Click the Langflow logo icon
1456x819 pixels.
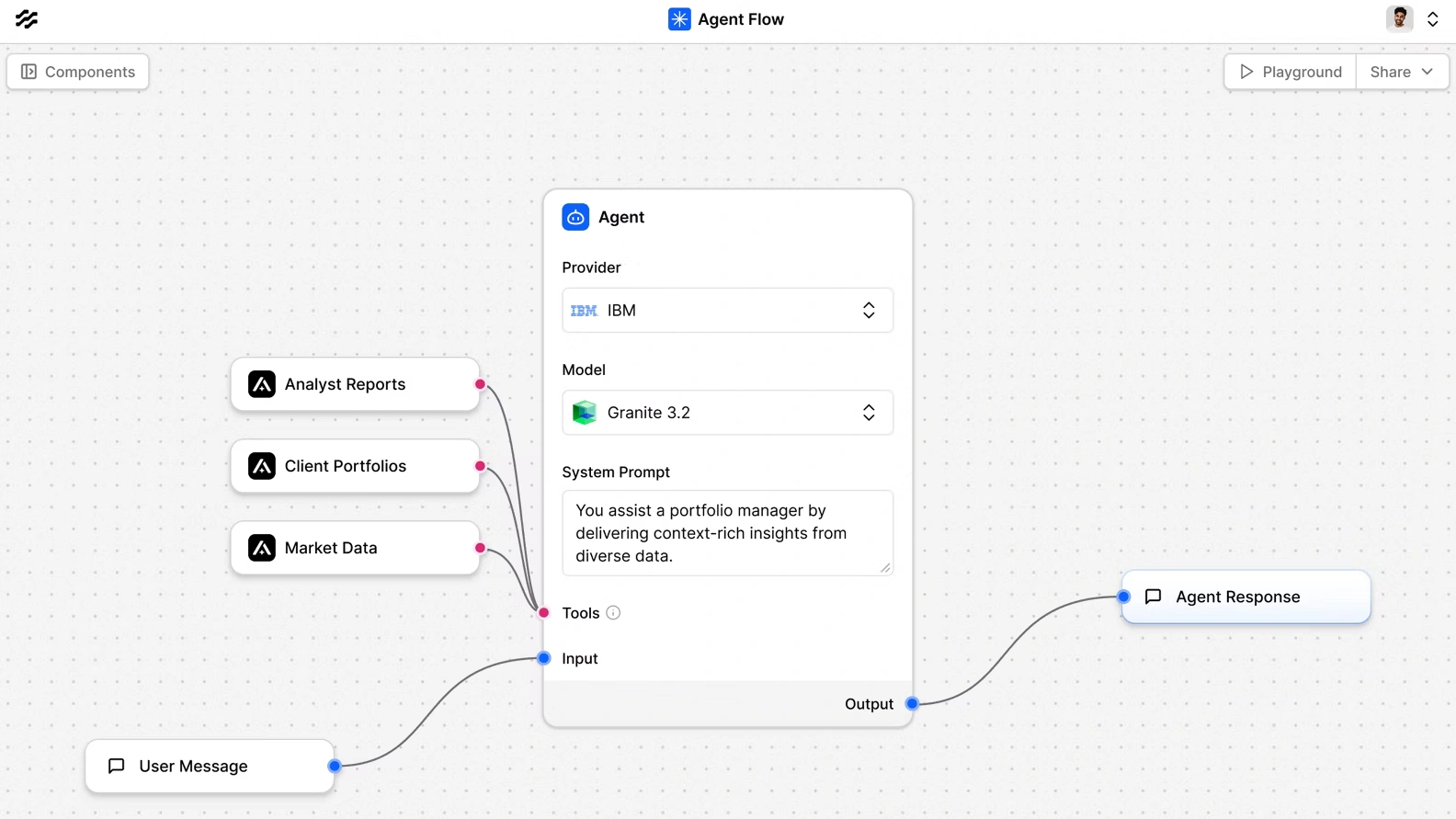coord(27,19)
